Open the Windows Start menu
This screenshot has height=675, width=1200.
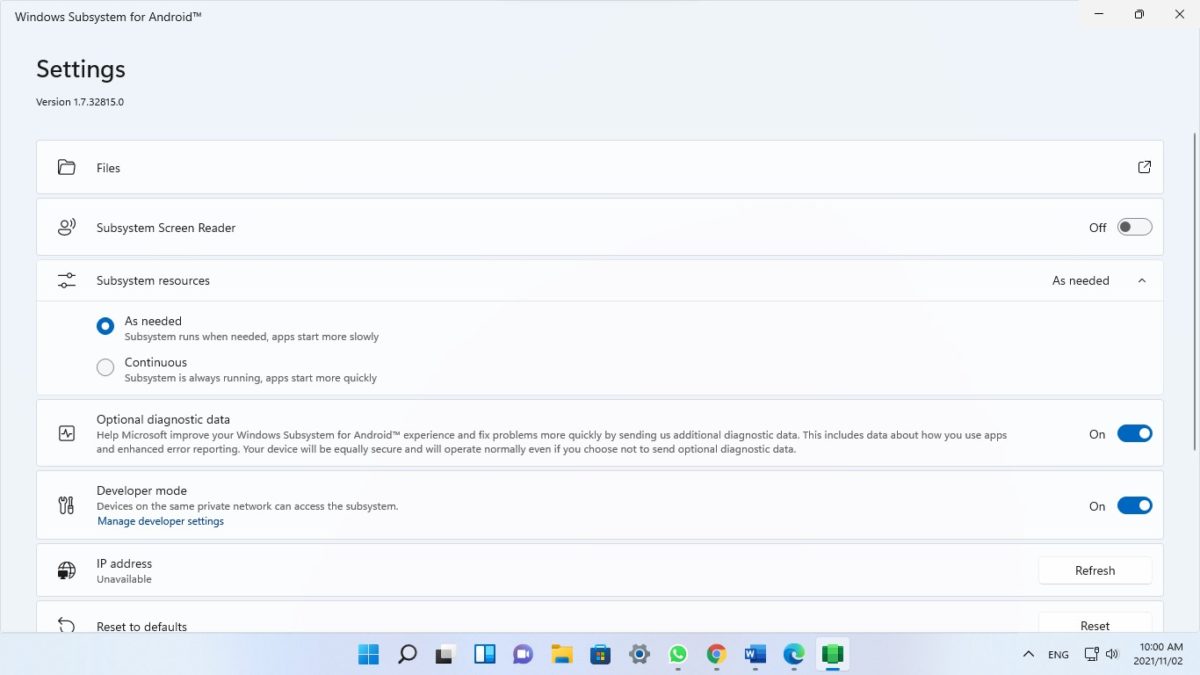(x=369, y=654)
